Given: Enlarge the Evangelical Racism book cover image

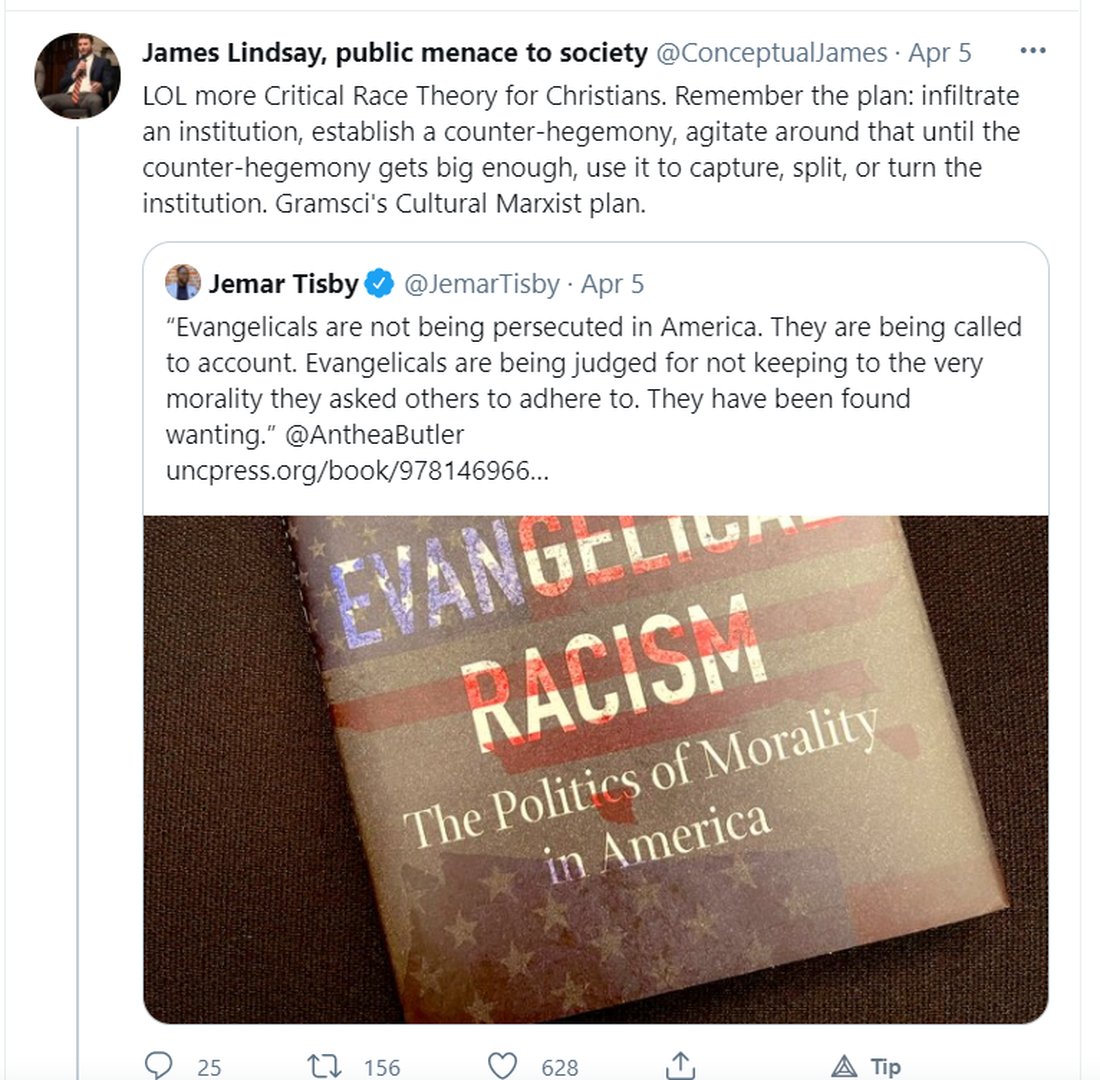Looking at the screenshot, I should pos(595,768).
